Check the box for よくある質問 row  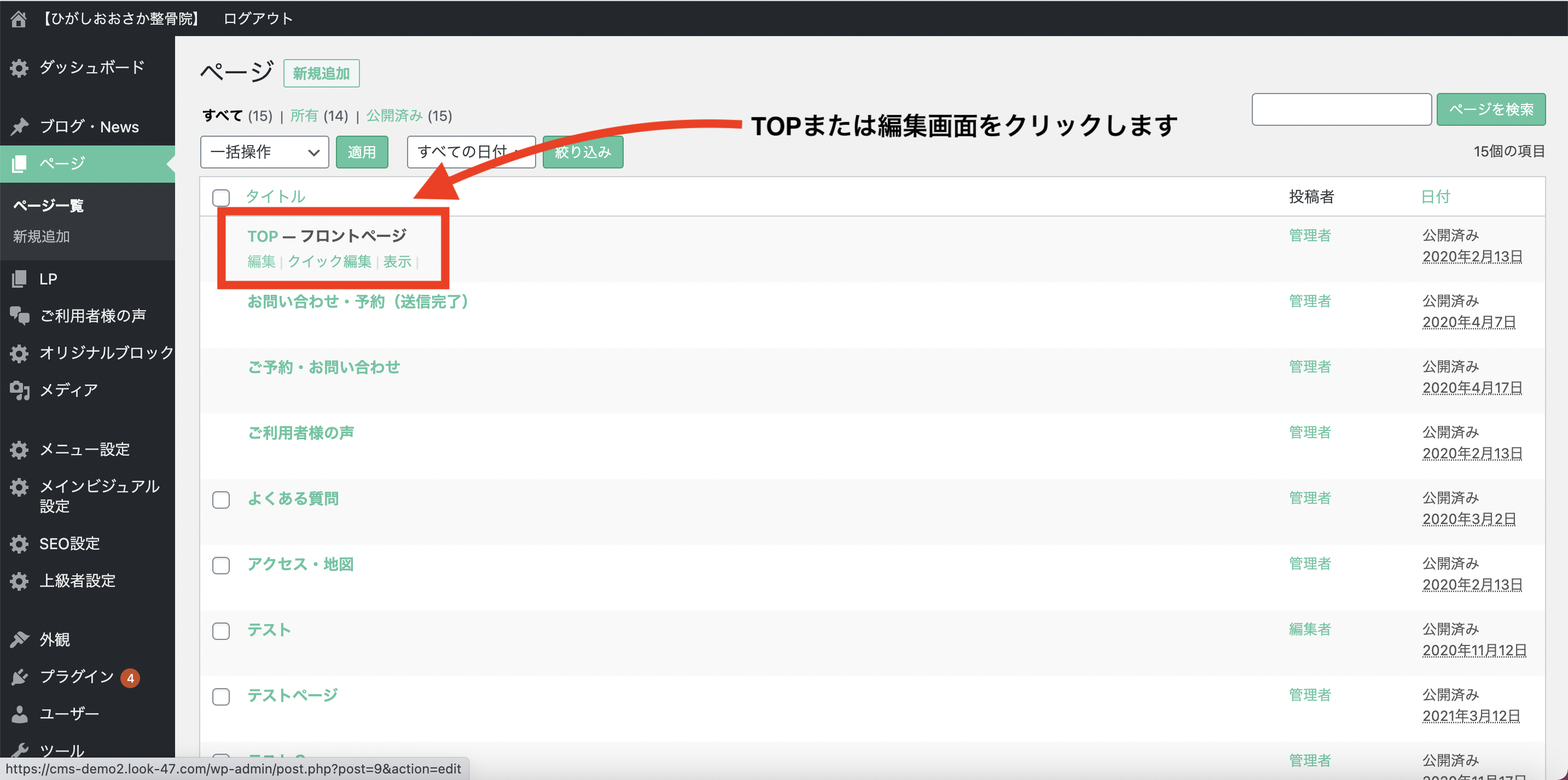click(x=221, y=499)
